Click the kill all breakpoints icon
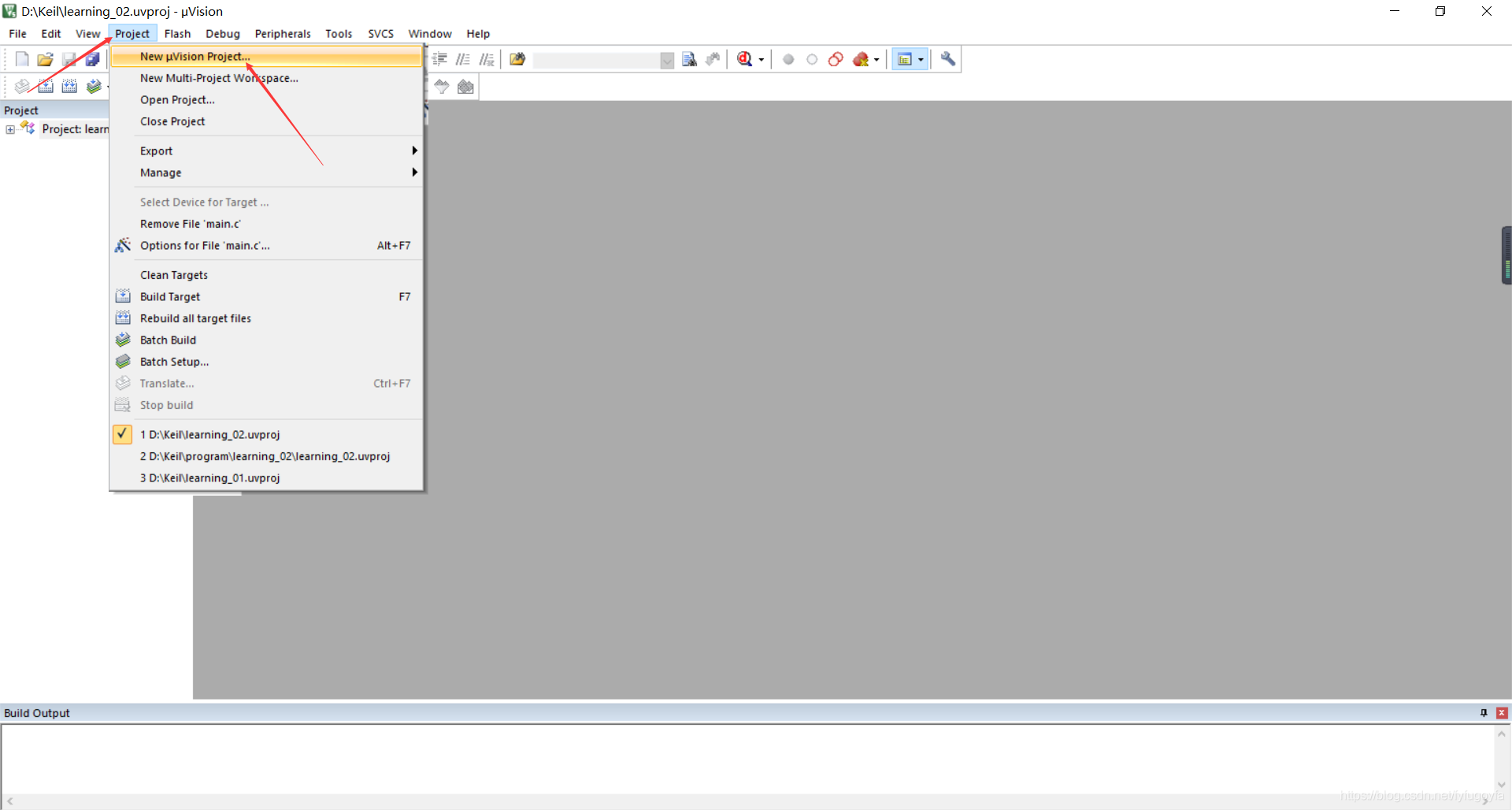 point(861,59)
